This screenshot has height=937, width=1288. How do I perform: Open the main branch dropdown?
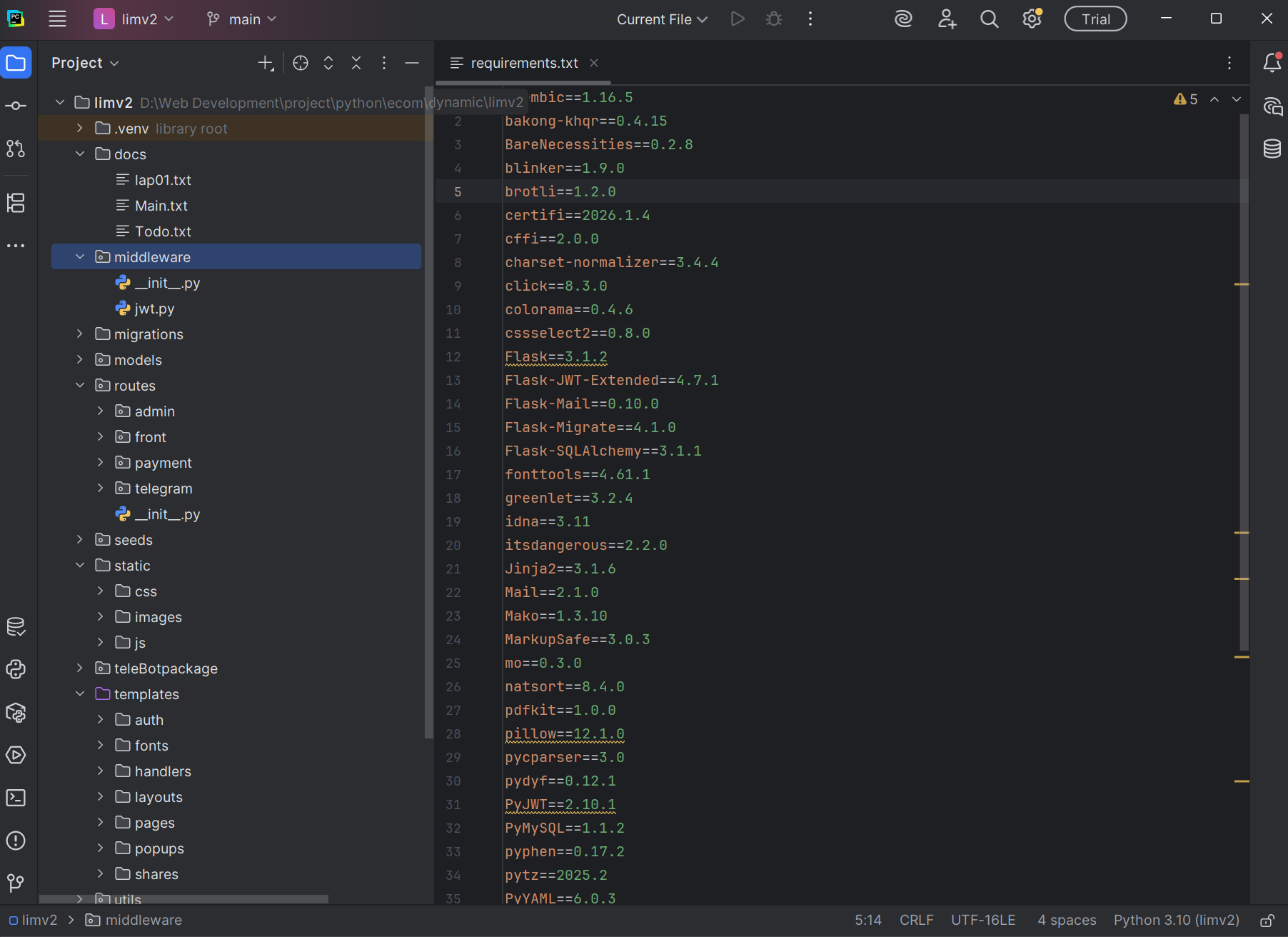coord(241,19)
